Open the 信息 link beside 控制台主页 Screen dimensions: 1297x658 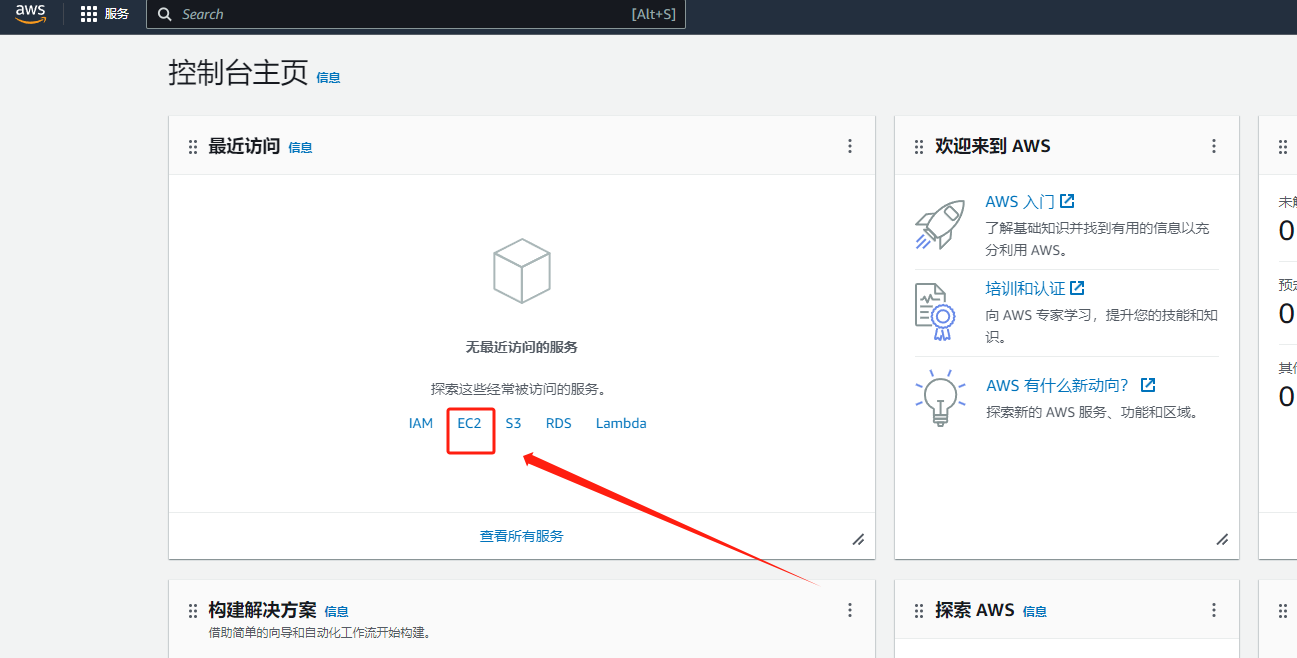click(x=328, y=77)
